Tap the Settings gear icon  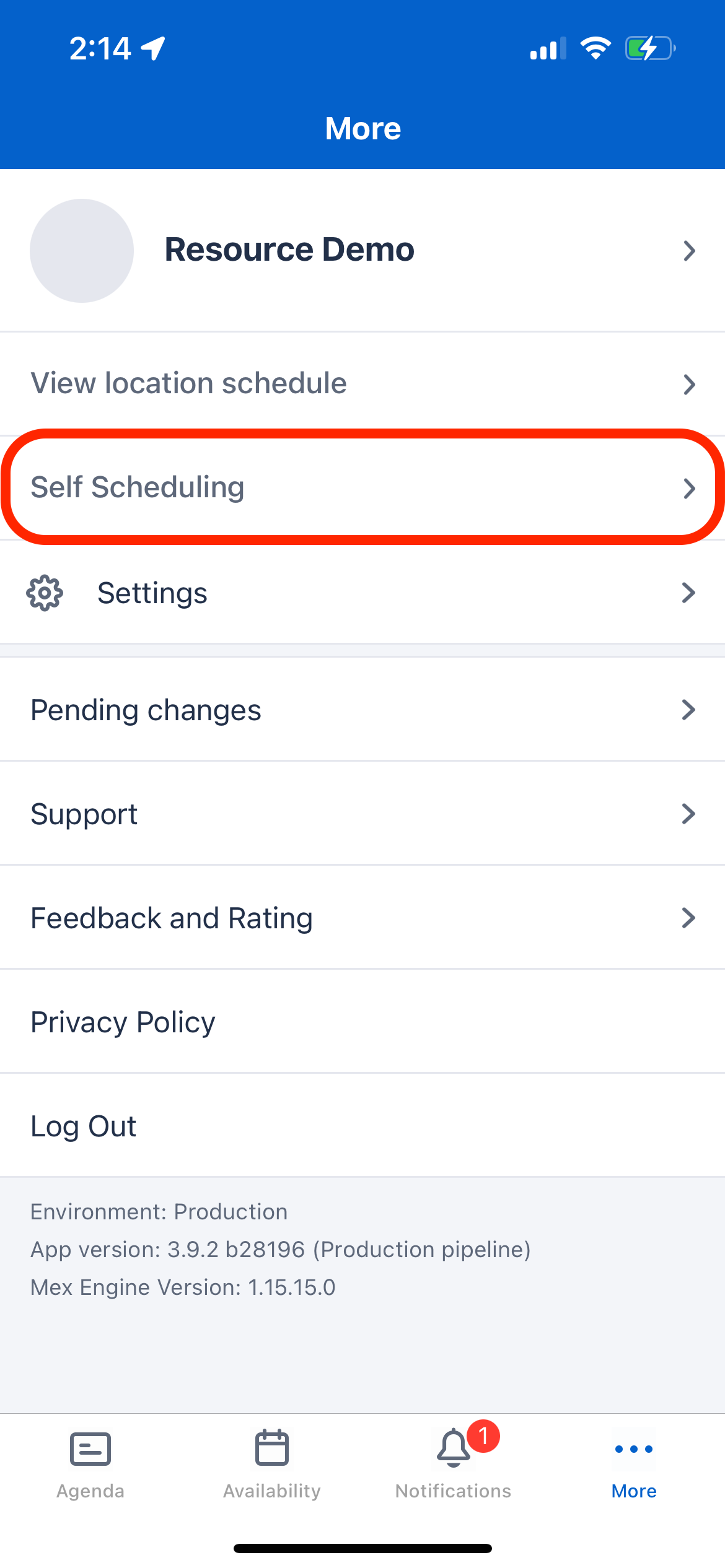pyautogui.click(x=44, y=593)
